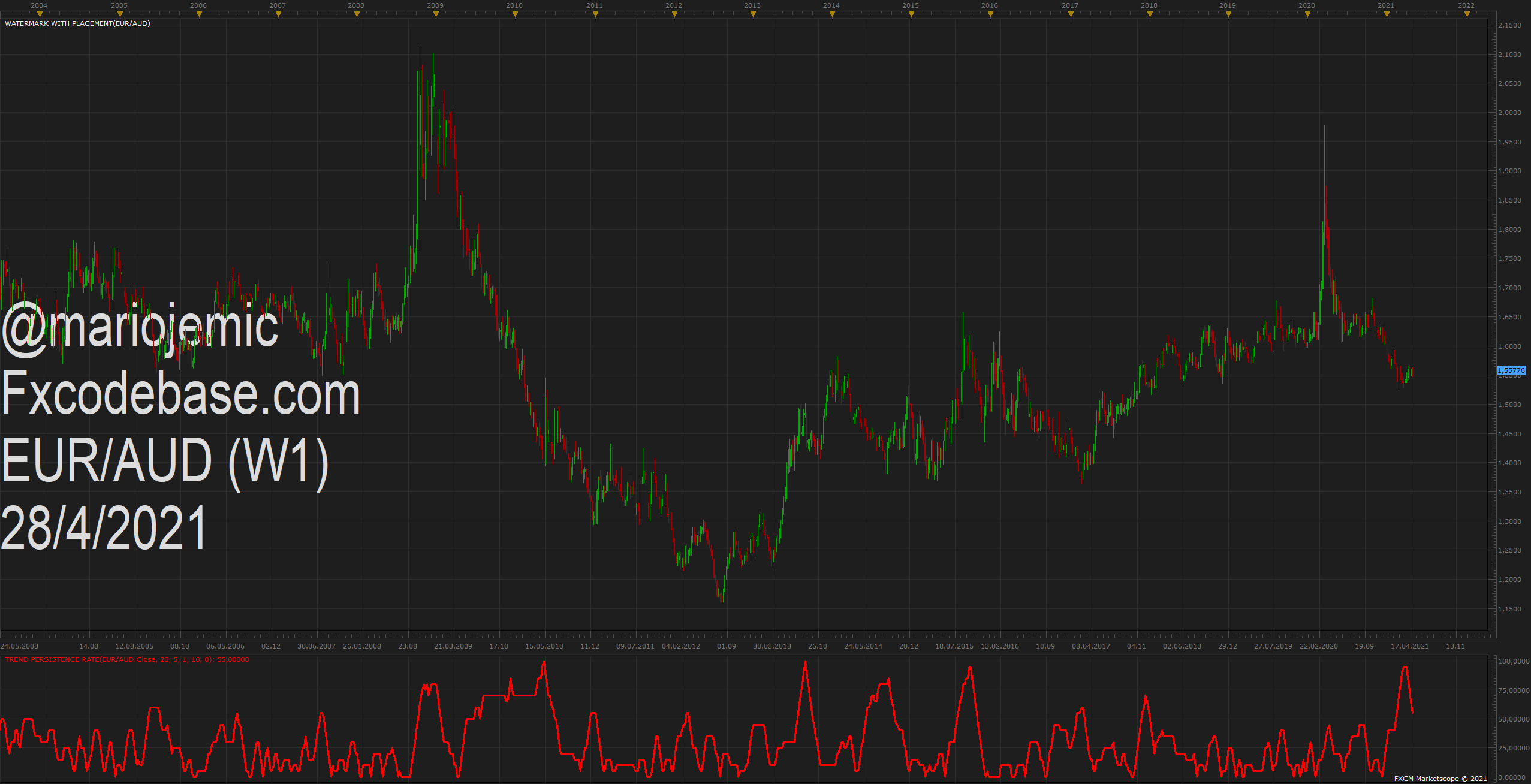Select the 2019 year marker
This screenshot has width=1531, height=784.
pyautogui.click(x=1228, y=5)
